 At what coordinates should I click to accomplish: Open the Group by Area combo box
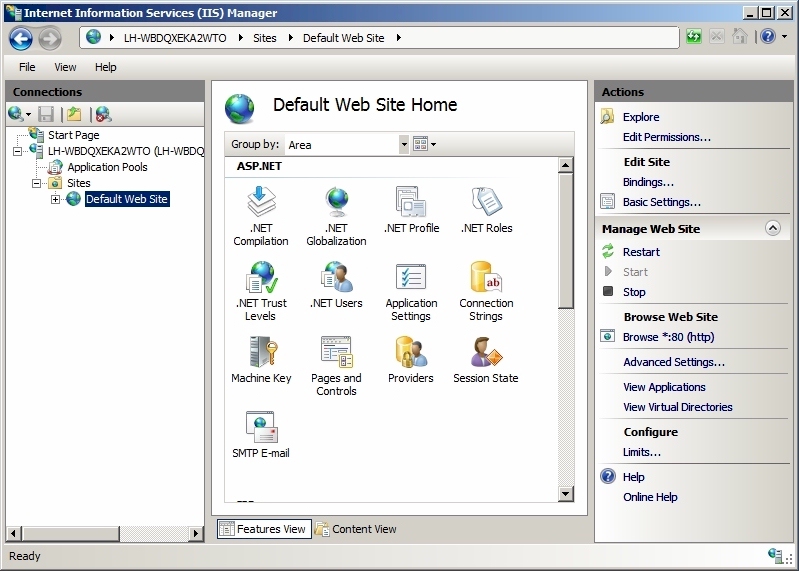click(347, 145)
